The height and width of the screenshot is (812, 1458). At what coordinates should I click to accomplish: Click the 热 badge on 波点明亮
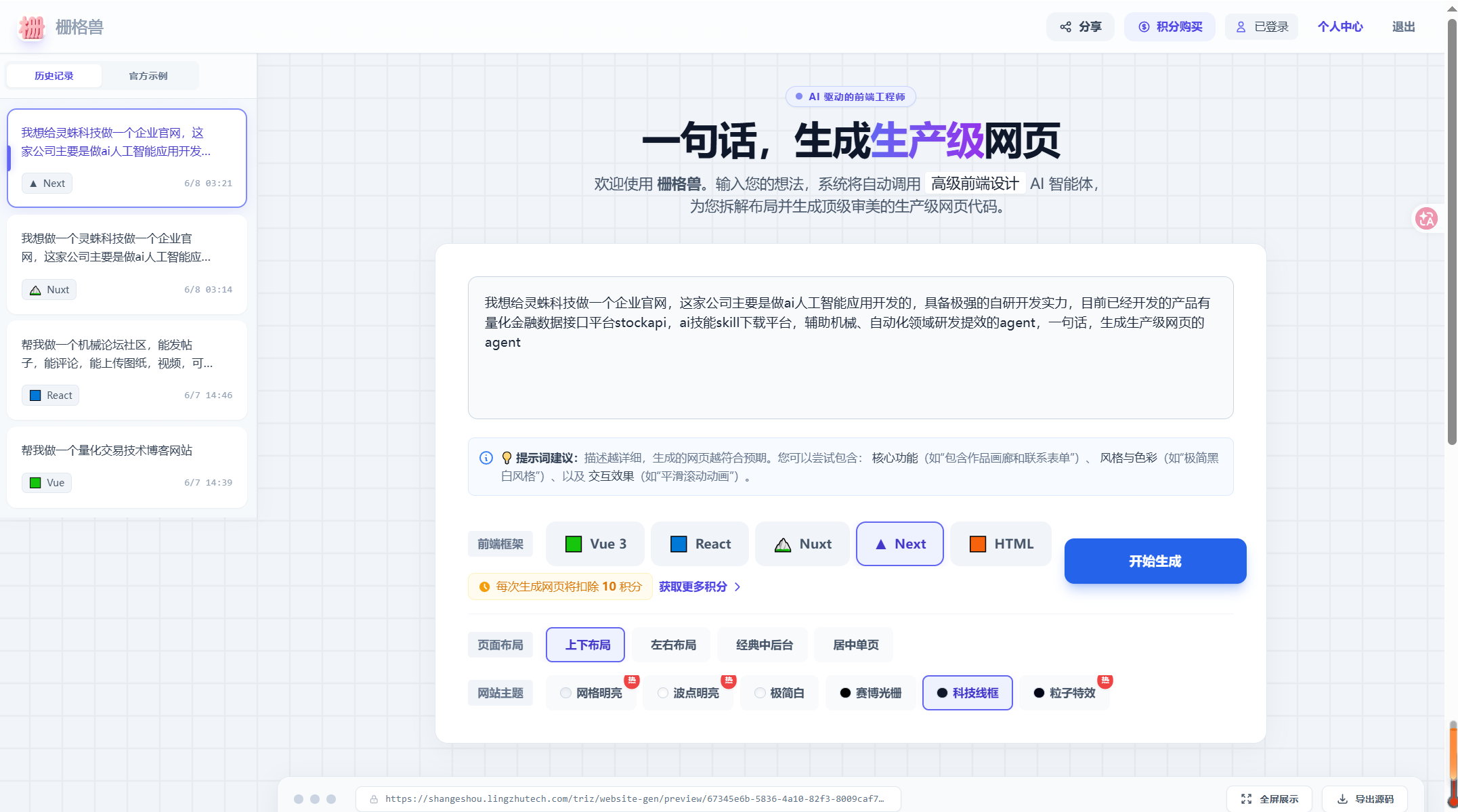click(x=729, y=681)
